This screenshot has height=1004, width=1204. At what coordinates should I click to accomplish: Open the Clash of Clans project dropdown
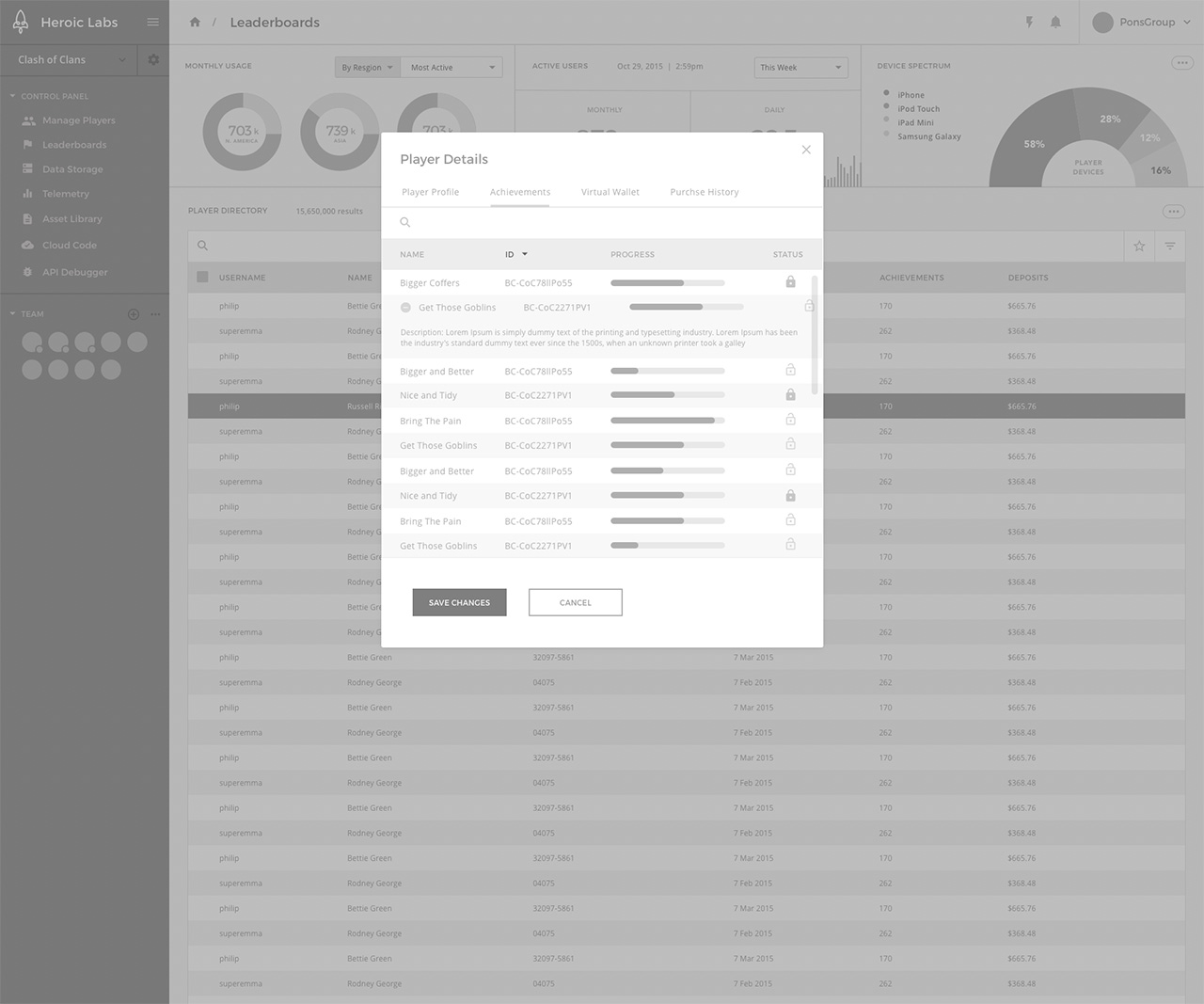coord(71,59)
